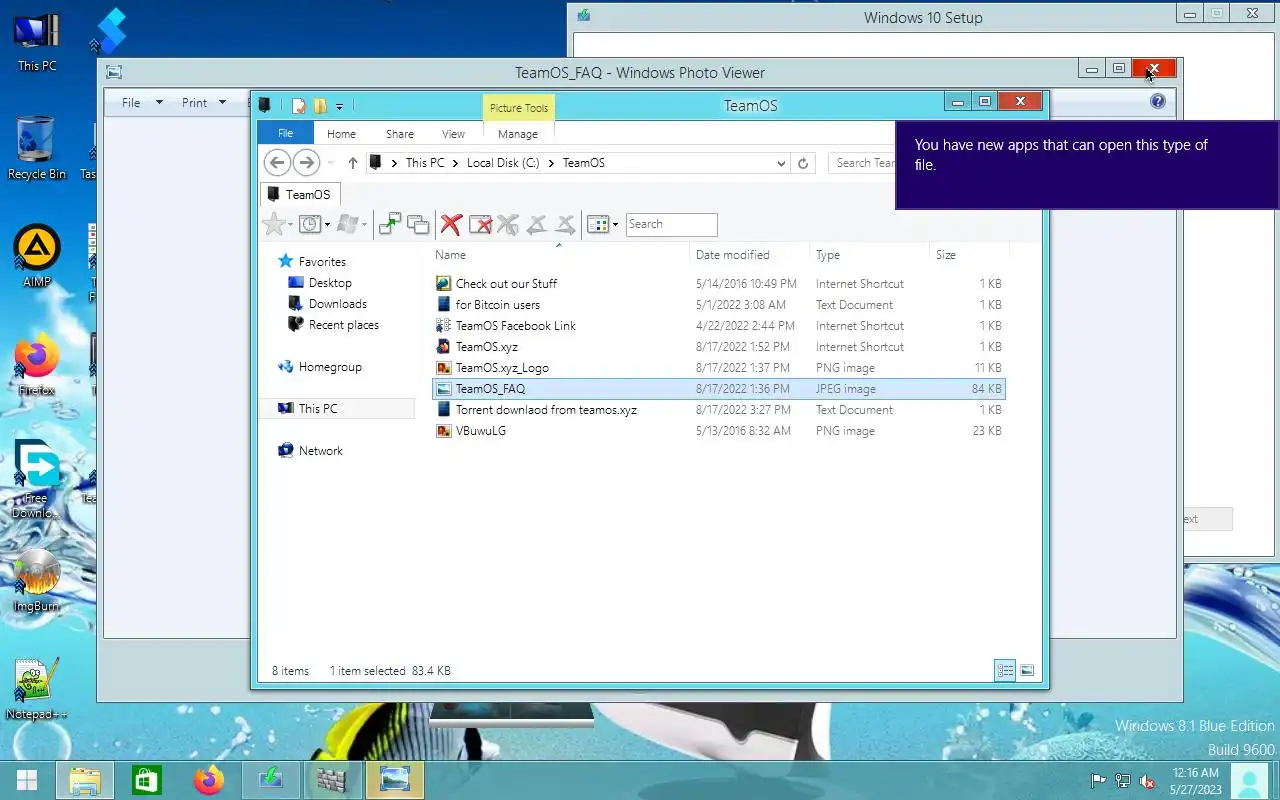Select 'for Bitcoin users' text file
This screenshot has width=1280, height=800.
(x=719, y=305)
